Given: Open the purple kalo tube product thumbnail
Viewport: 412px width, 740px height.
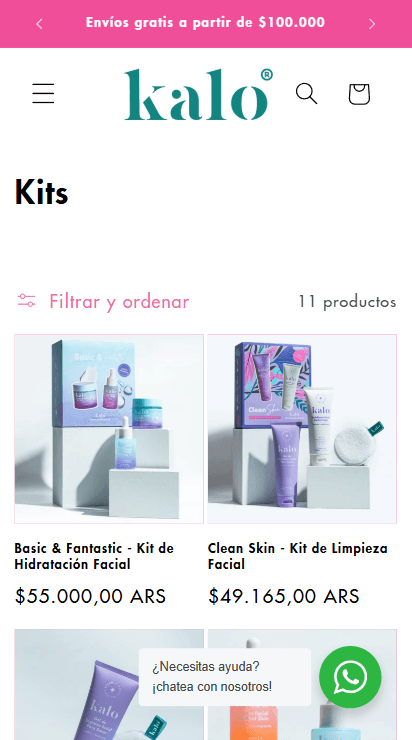Looking at the screenshot, I should (109, 684).
